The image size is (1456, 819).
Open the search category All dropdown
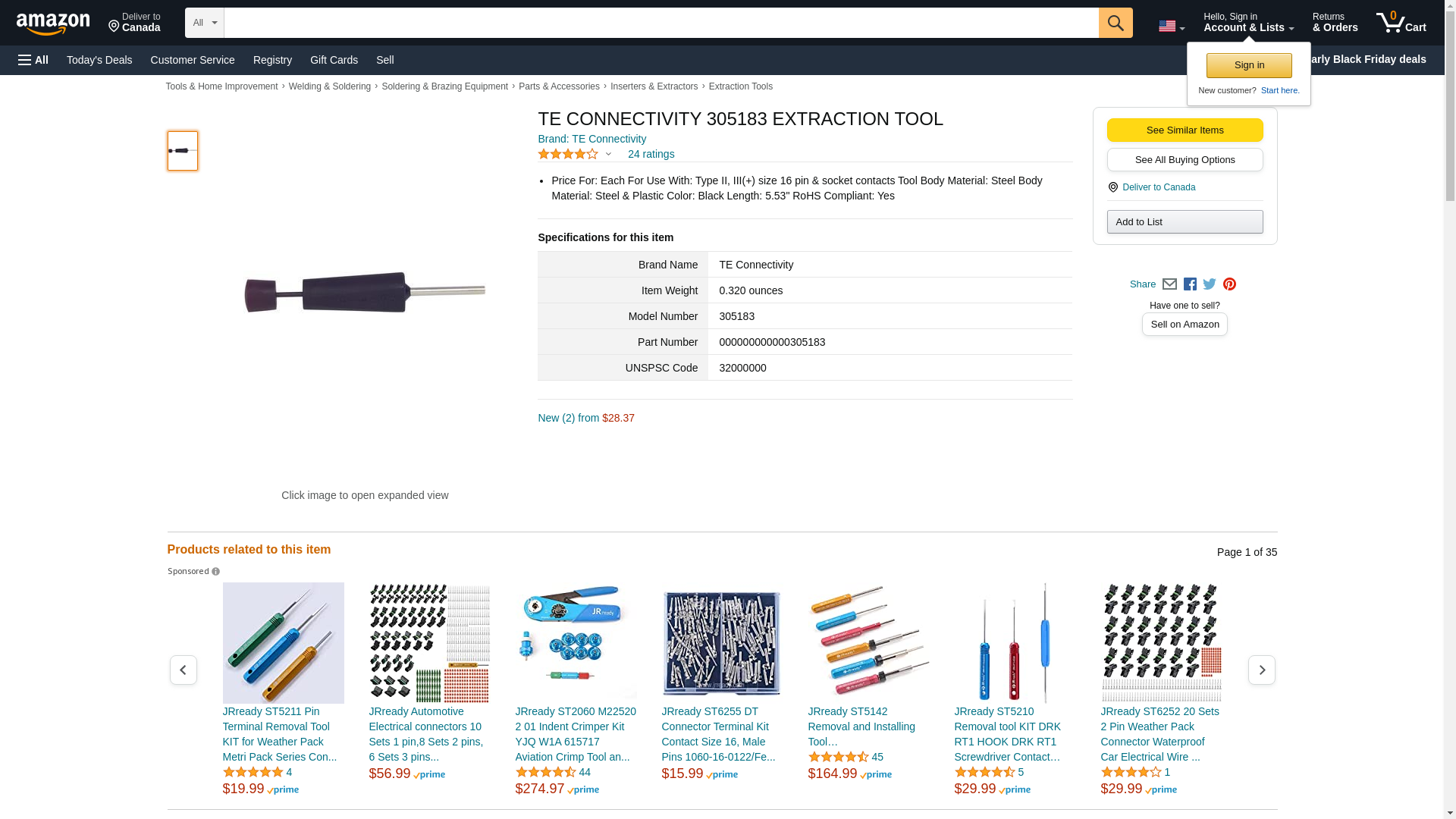[204, 23]
